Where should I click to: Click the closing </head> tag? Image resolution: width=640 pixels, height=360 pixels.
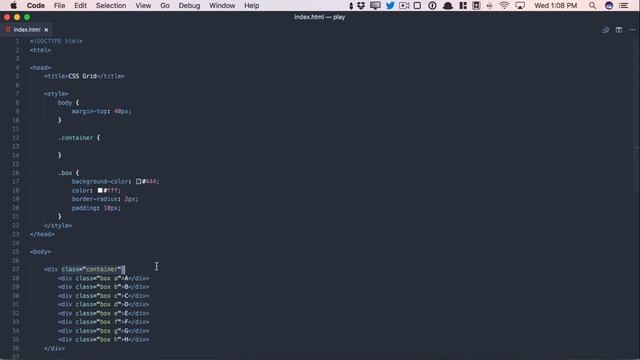(42, 234)
